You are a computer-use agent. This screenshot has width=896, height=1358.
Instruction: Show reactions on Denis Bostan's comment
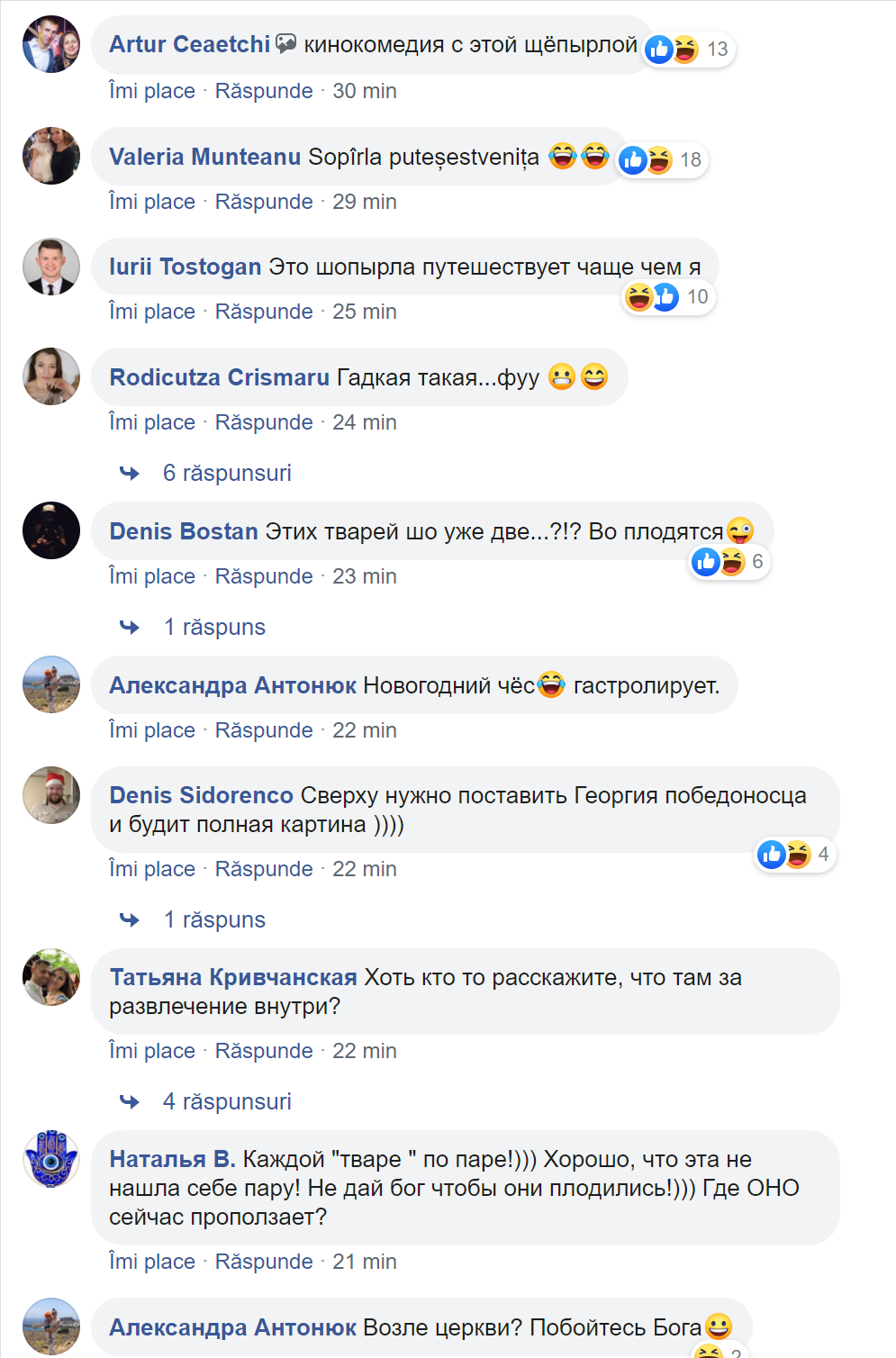[729, 562]
